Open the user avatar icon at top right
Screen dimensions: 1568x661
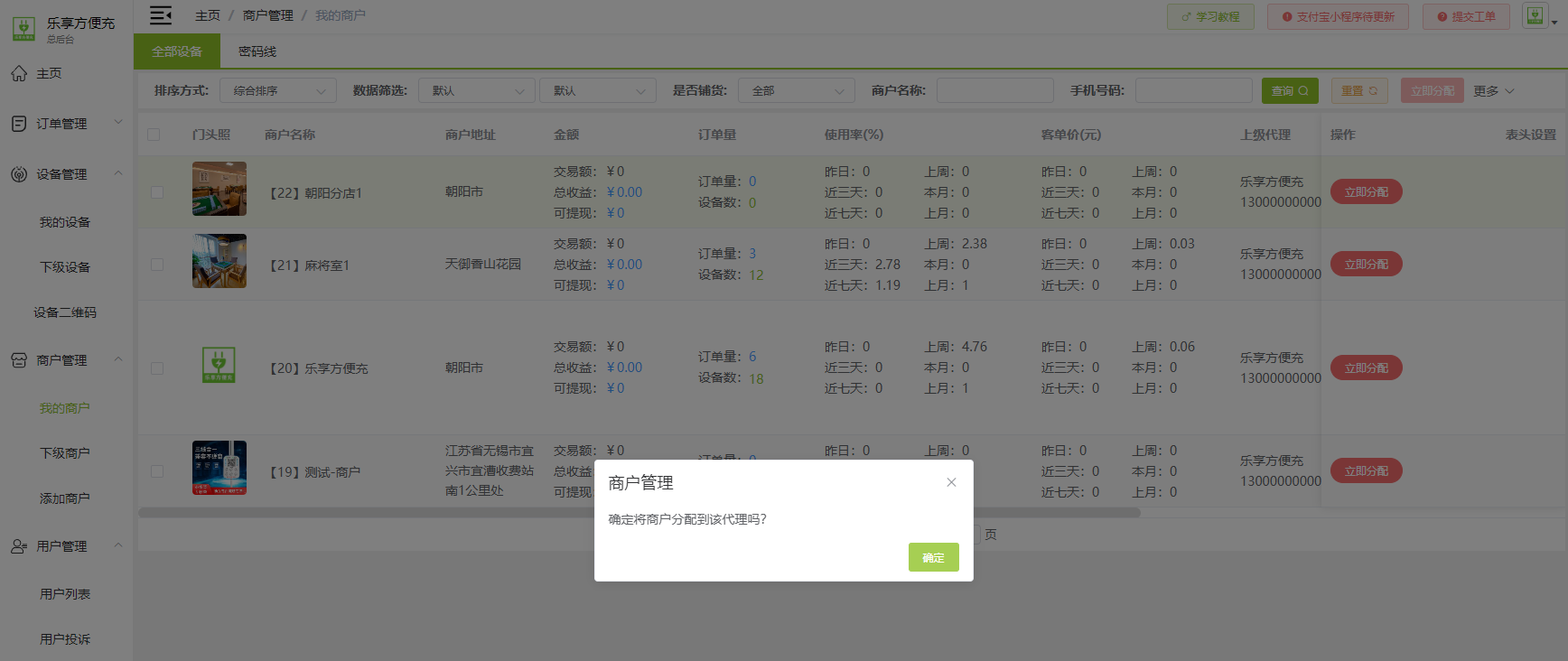[1535, 15]
